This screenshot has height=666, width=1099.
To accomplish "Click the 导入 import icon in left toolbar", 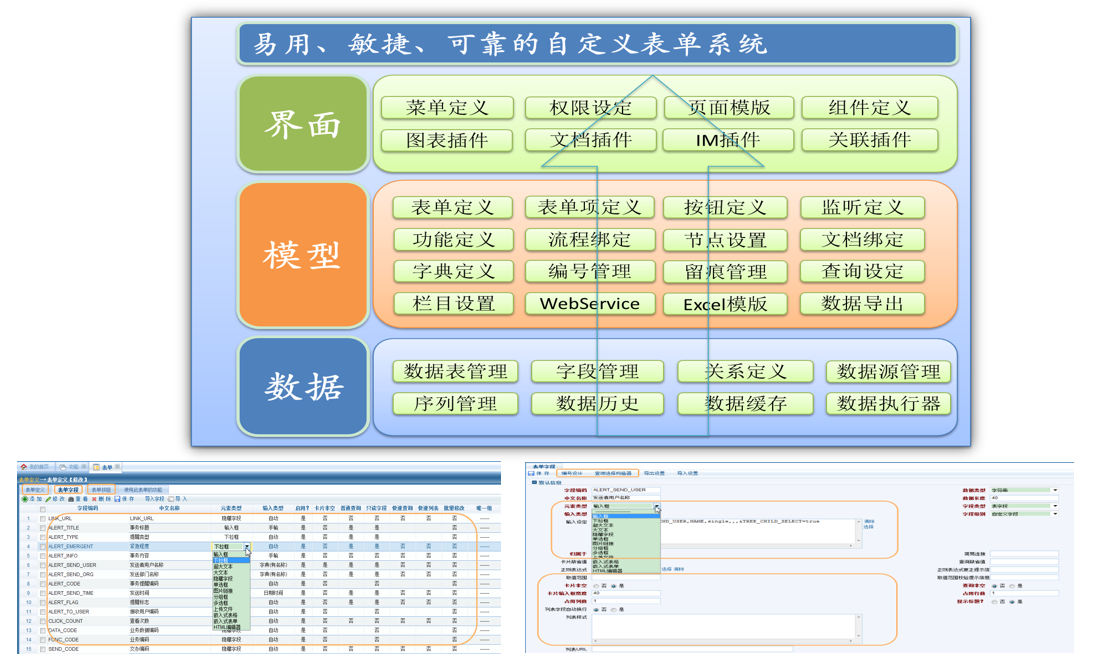I will 170,499.
